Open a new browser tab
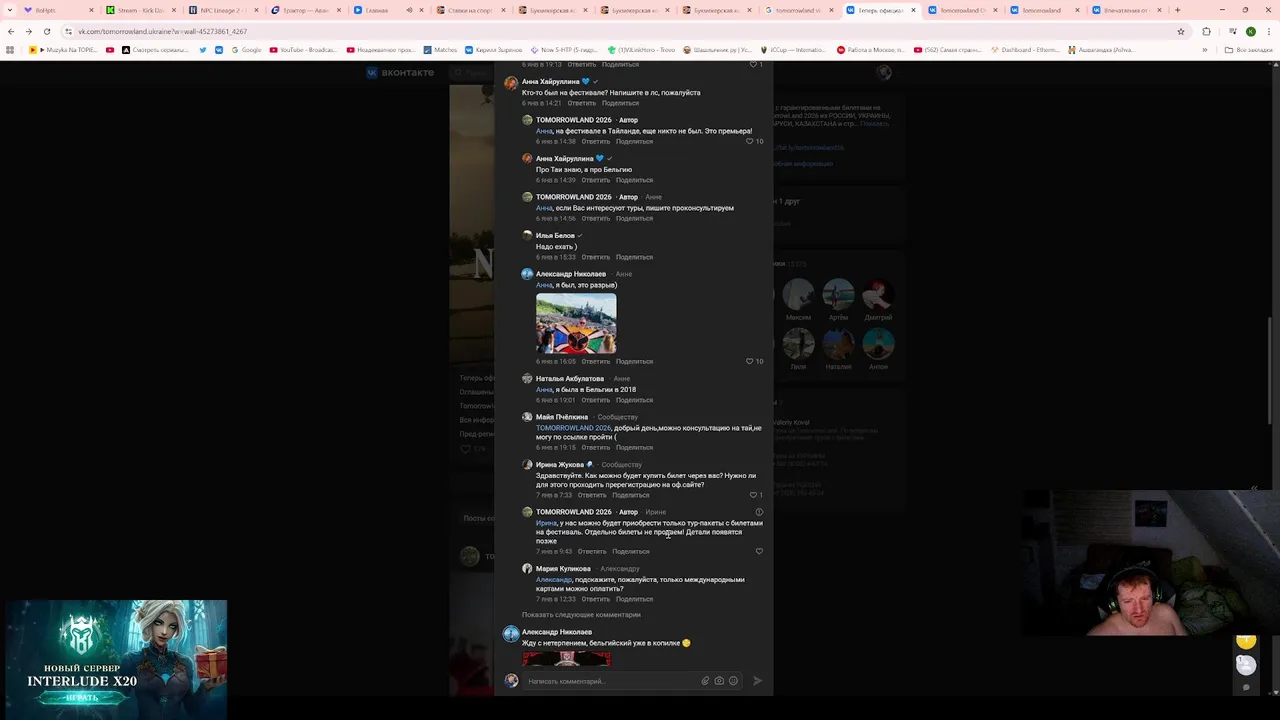 pyautogui.click(x=1177, y=10)
